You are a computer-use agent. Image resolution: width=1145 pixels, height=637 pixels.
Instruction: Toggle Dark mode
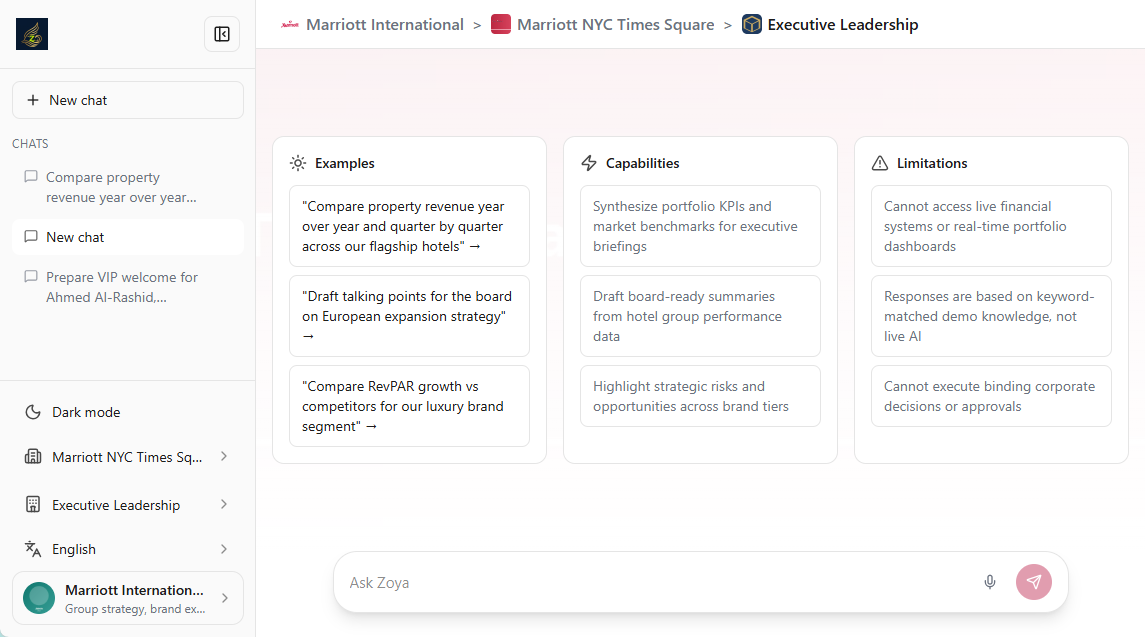point(128,412)
